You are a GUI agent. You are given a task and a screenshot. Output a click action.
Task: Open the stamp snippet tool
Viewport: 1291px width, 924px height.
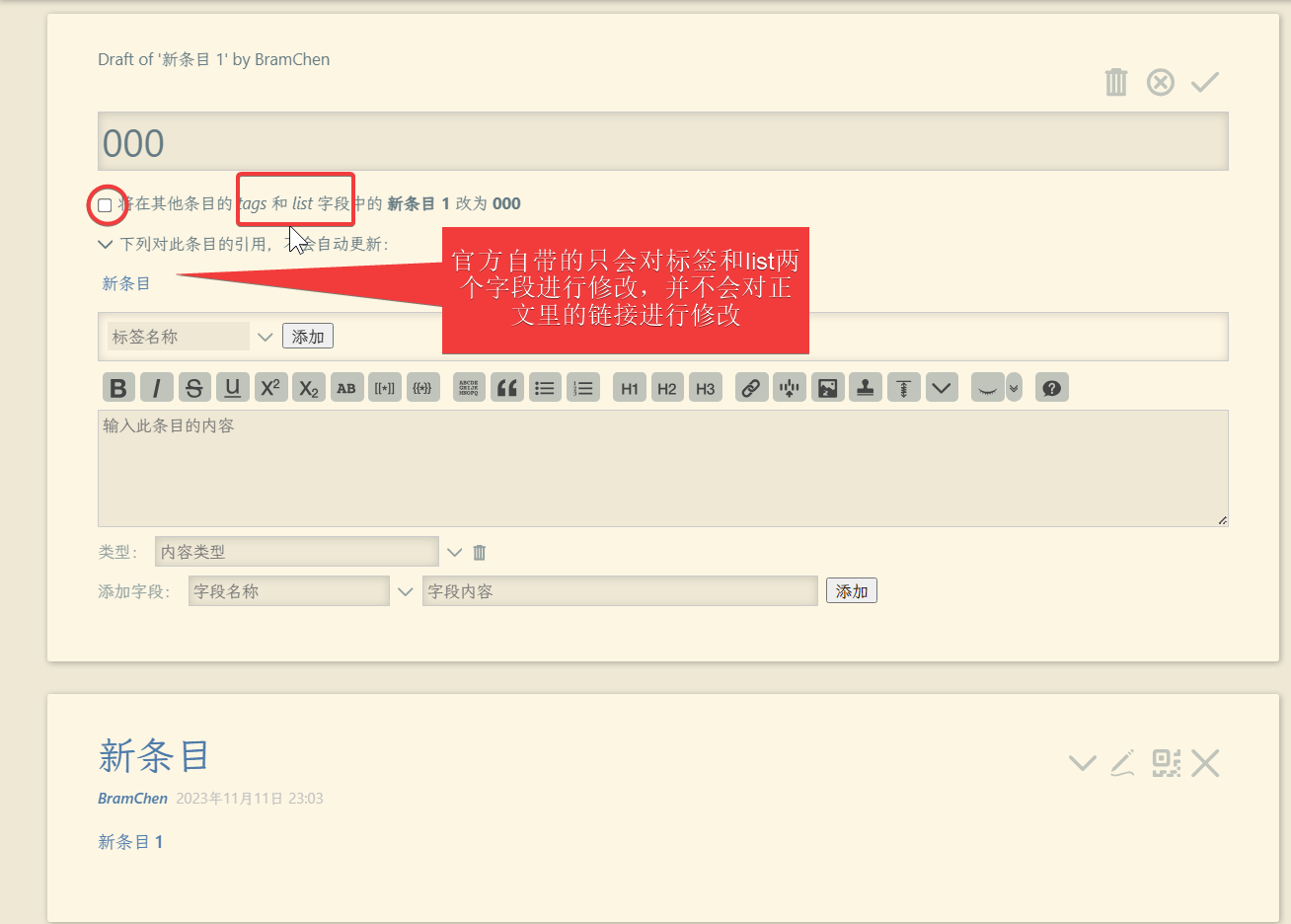(x=866, y=388)
